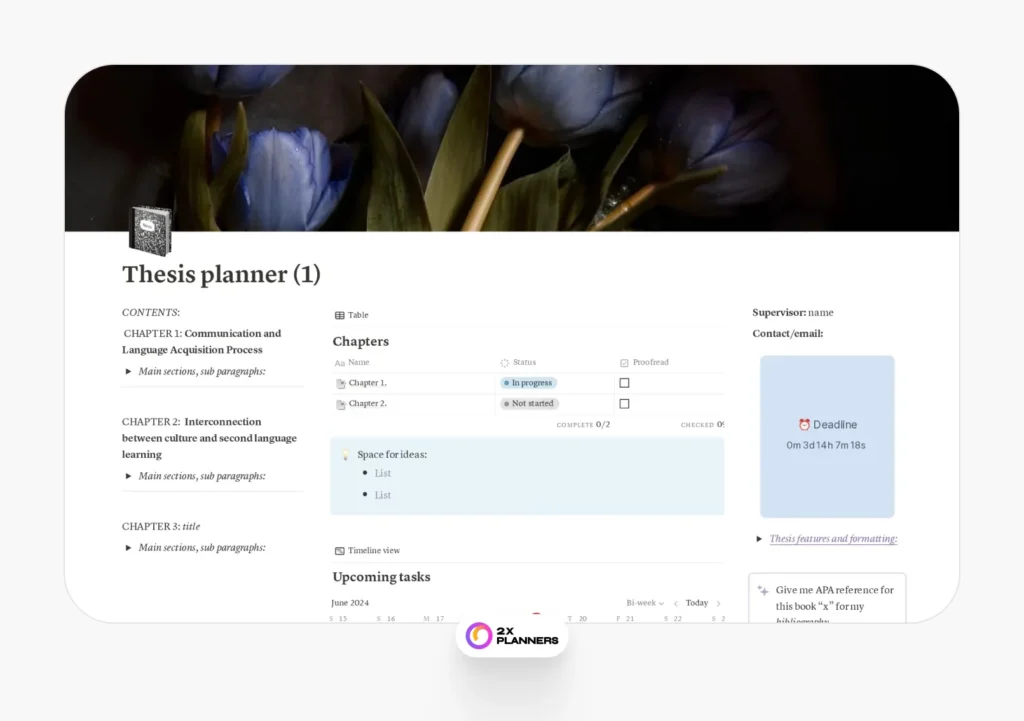Click the lightbulb icon beside 'Space for ideas'
Image resolution: width=1024 pixels, height=721 pixels.
344,454
